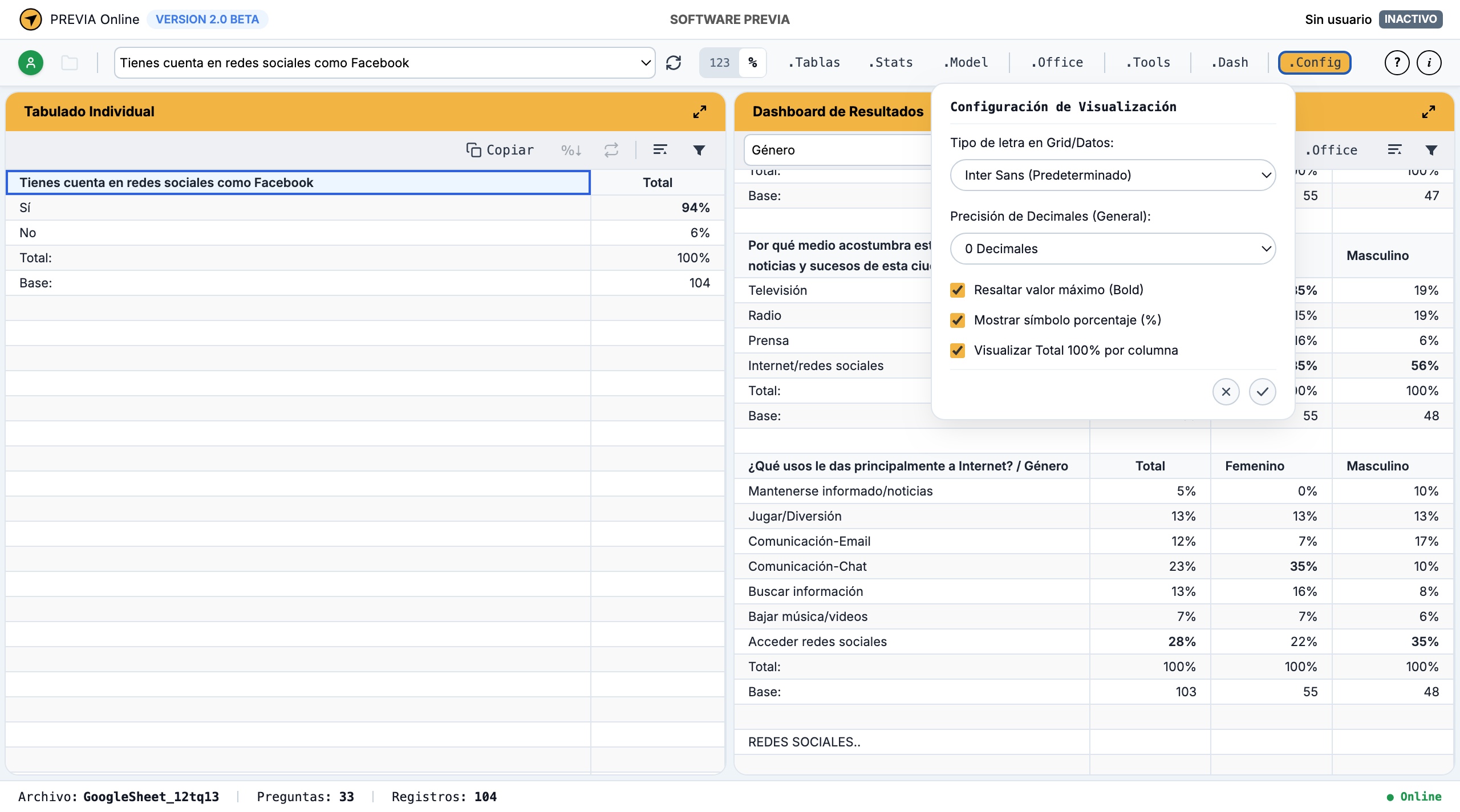This screenshot has width=1460, height=812.
Task: Open sort options icon in Dashboard toolbar
Action: [x=1394, y=149]
